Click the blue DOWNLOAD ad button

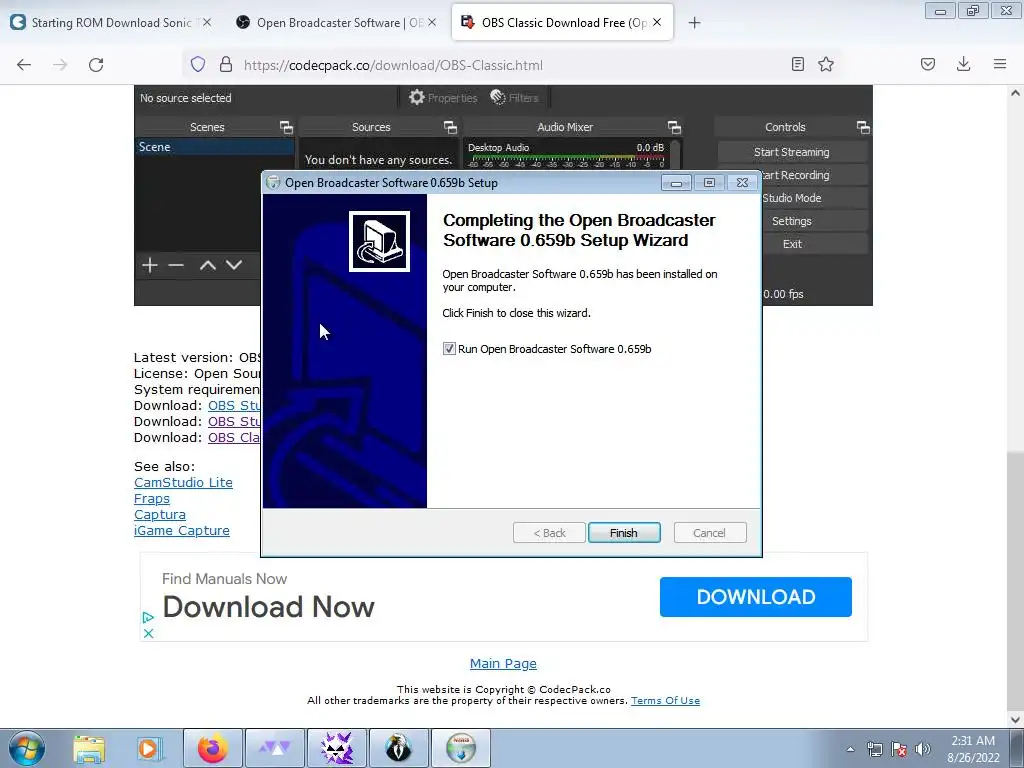coord(756,597)
